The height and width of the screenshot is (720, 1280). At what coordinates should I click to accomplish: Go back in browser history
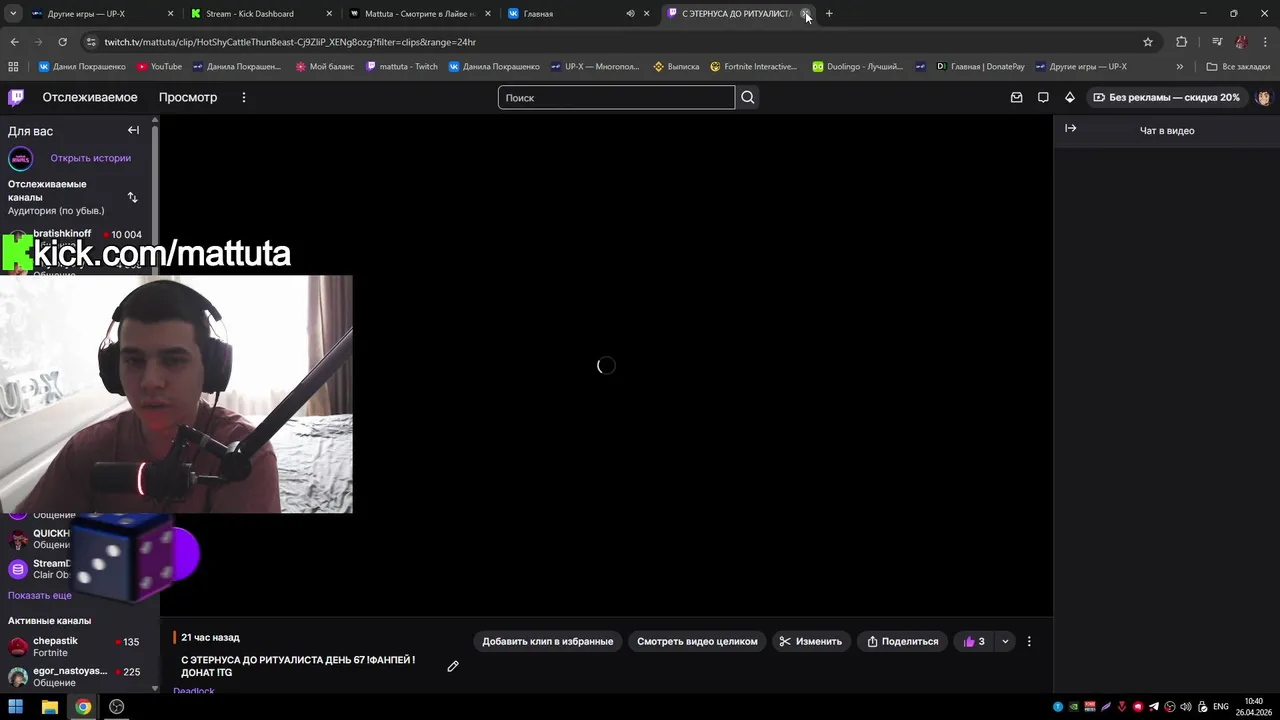click(x=14, y=42)
